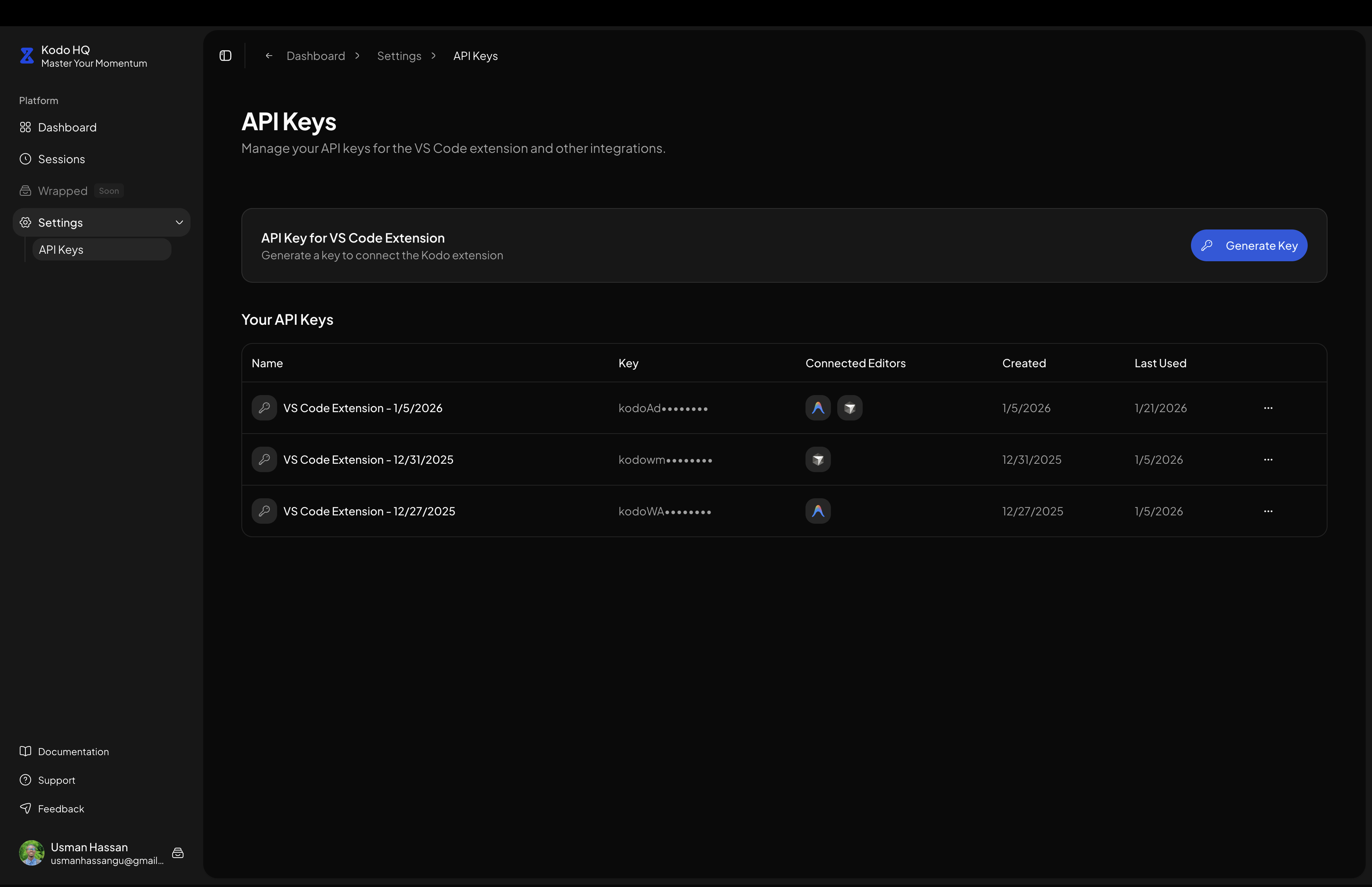This screenshot has width=1372, height=887.
Task: Click Usman Hassan profile avatar
Action: click(x=31, y=853)
